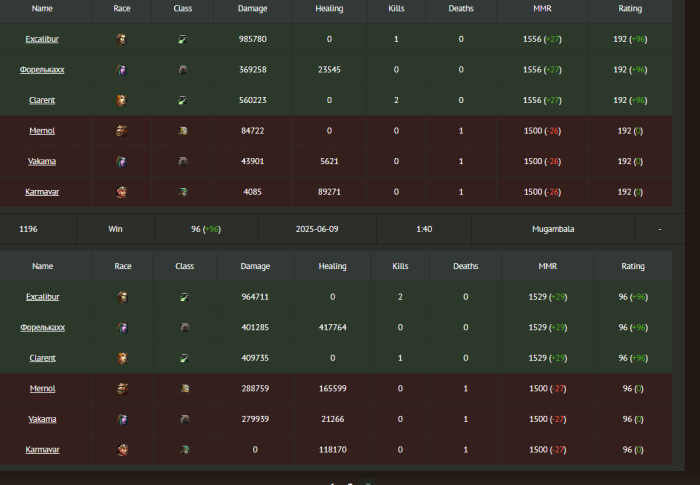Open Excalibur's profile link with rating 192
This screenshot has width=700, height=485.
(41, 40)
